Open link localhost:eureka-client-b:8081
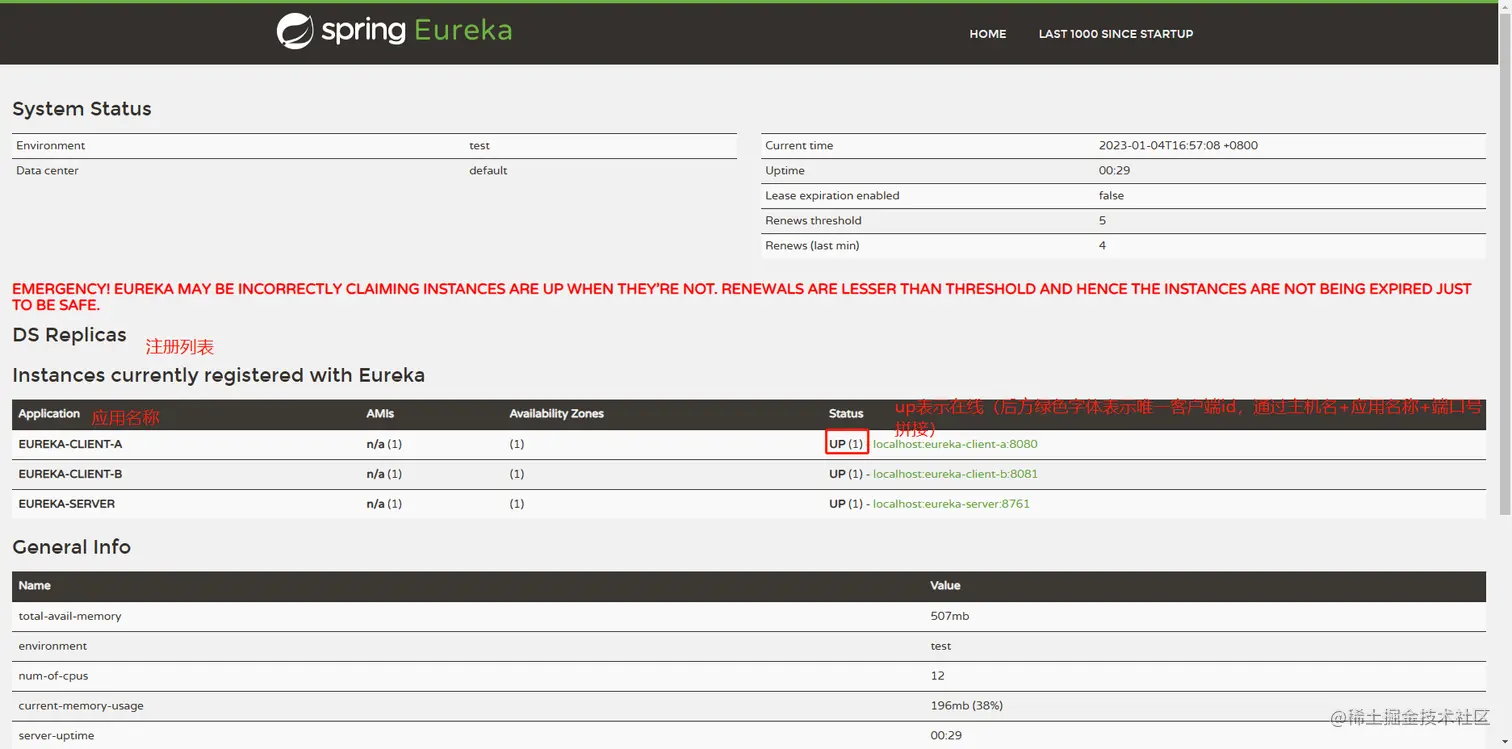The width and height of the screenshot is (1512, 749). [x=955, y=474]
